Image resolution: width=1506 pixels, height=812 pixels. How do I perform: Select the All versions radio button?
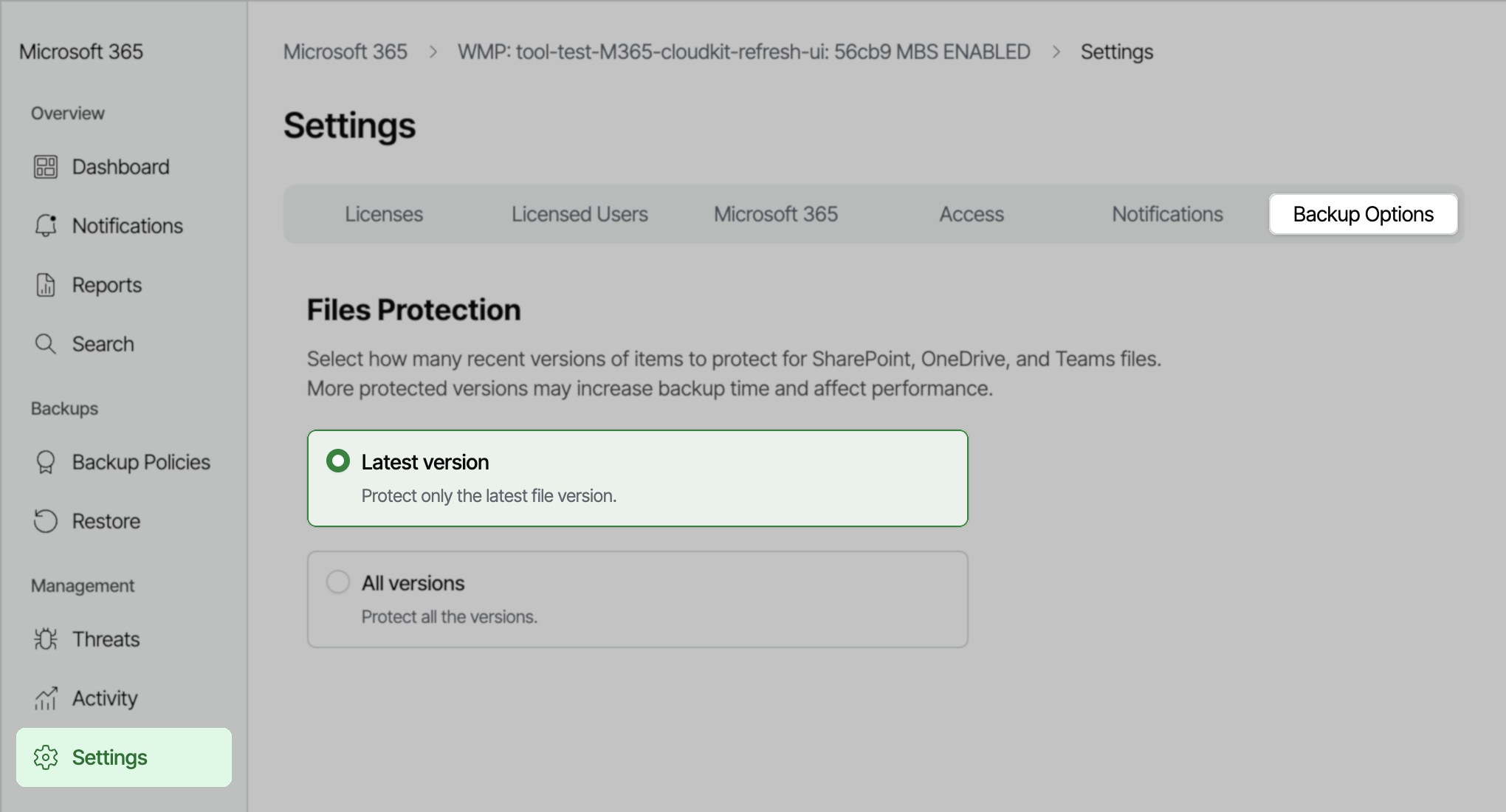click(337, 582)
